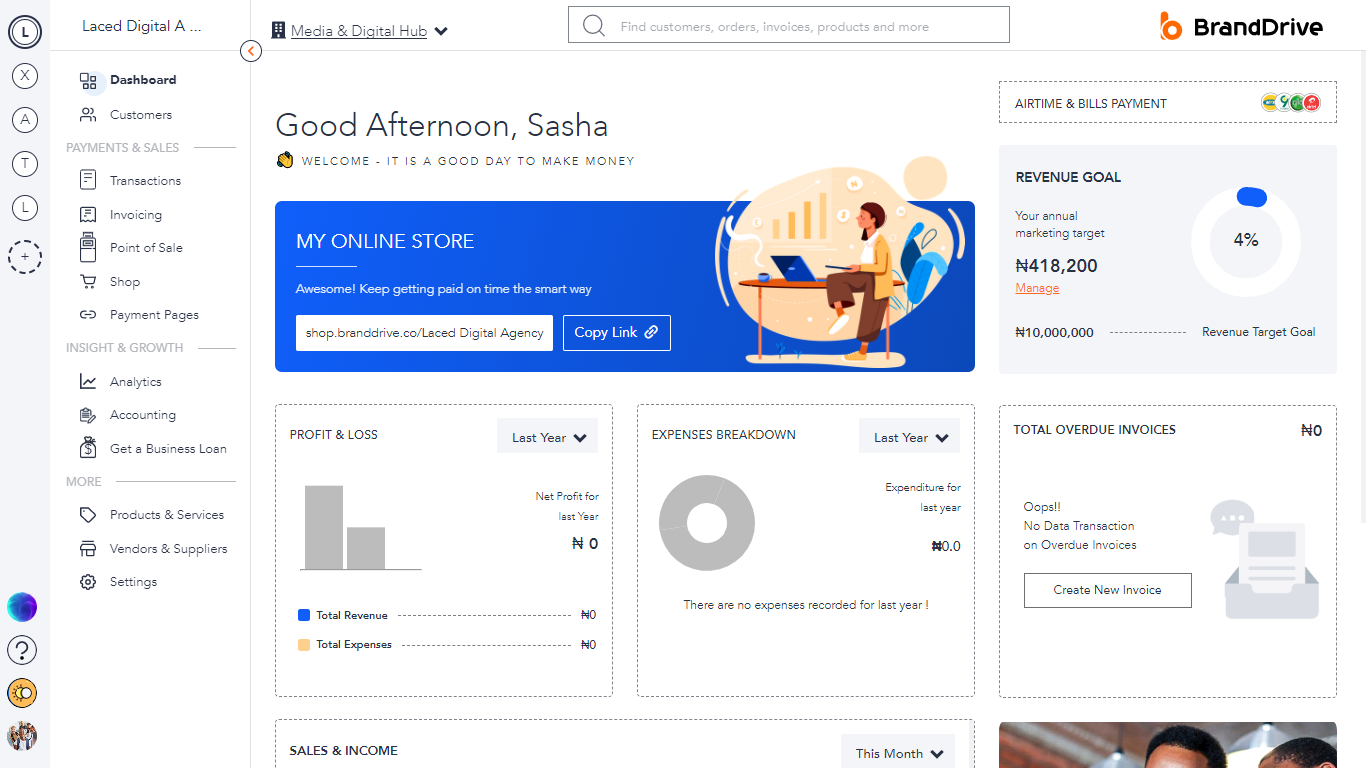Select the Point of Sale menu icon
Screen dimensions: 1366x768
tap(87, 247)
